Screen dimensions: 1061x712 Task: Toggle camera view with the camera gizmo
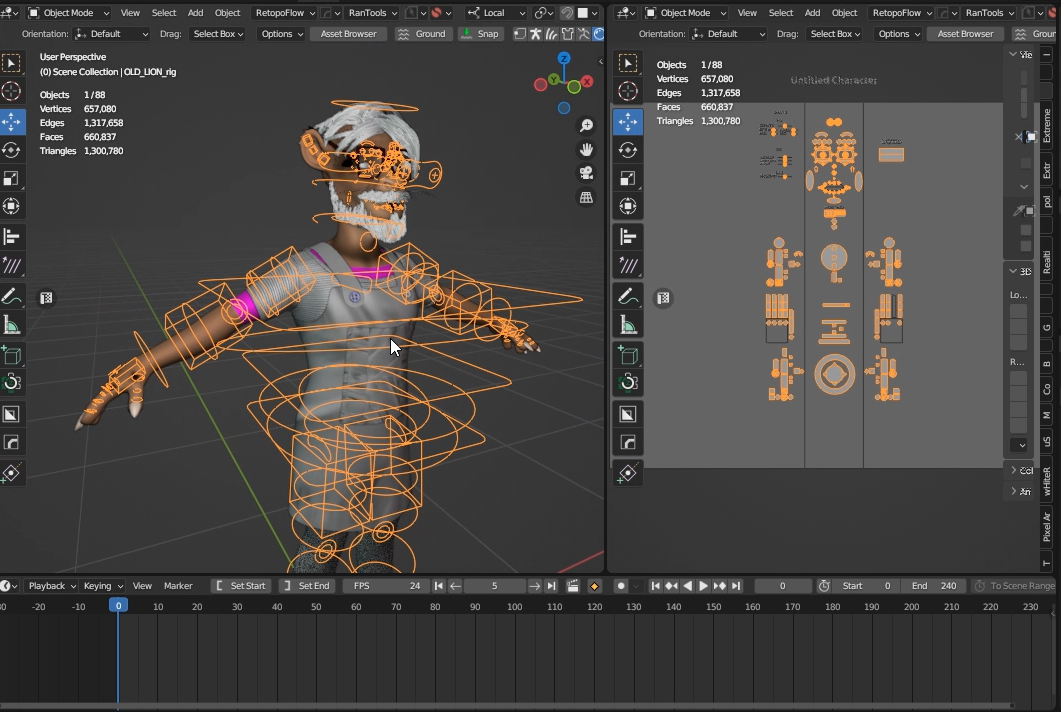pos(586,173)
